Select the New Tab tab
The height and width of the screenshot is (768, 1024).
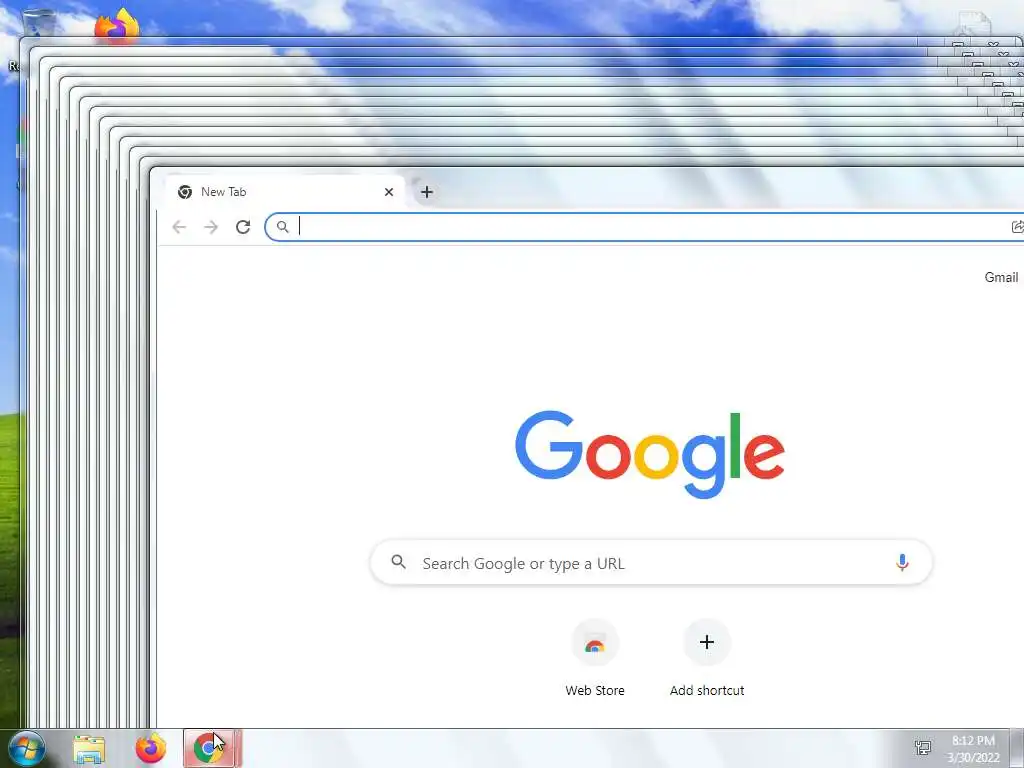[285, 192]
